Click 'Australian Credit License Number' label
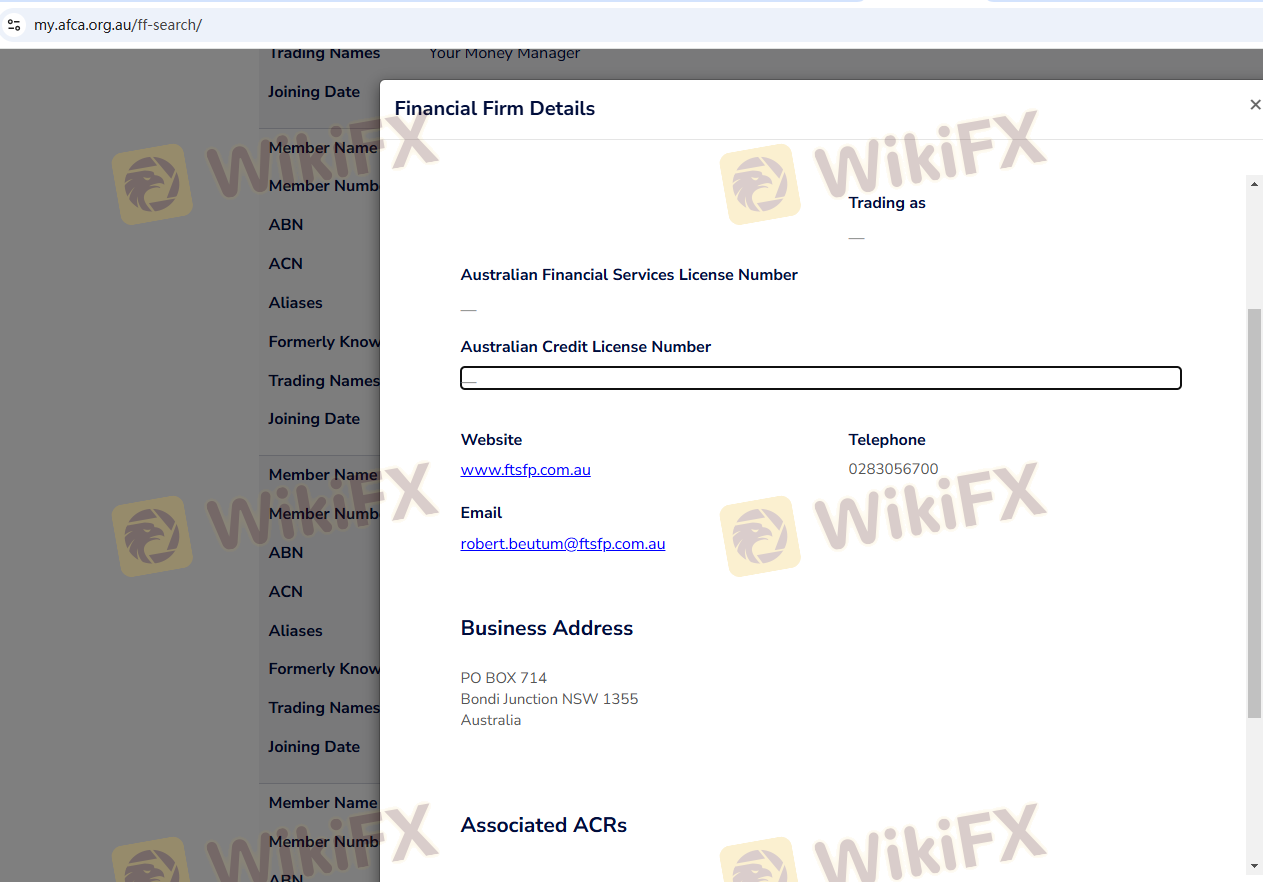 (x=586, y=347)
